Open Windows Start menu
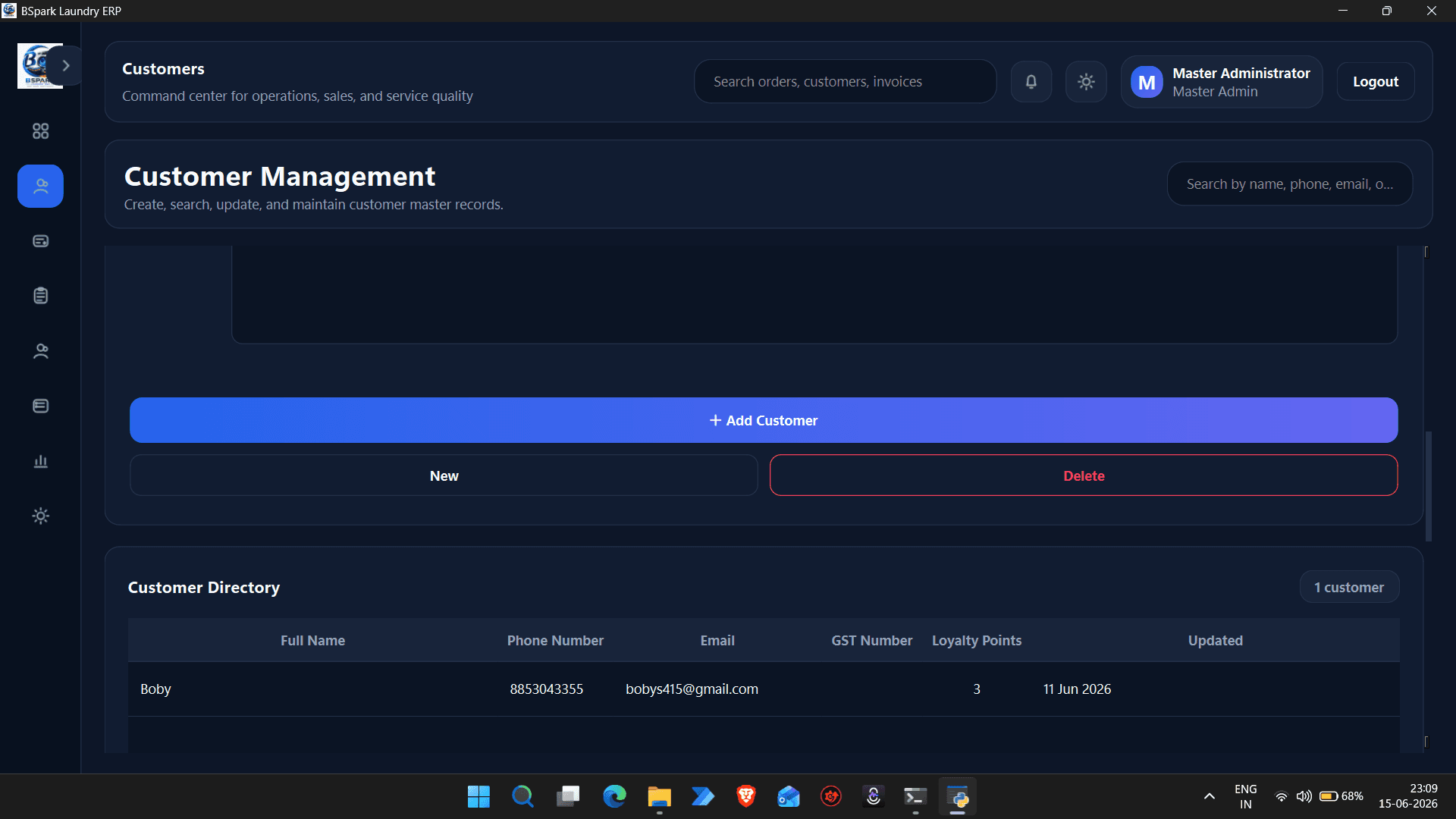 coord(479,796)
